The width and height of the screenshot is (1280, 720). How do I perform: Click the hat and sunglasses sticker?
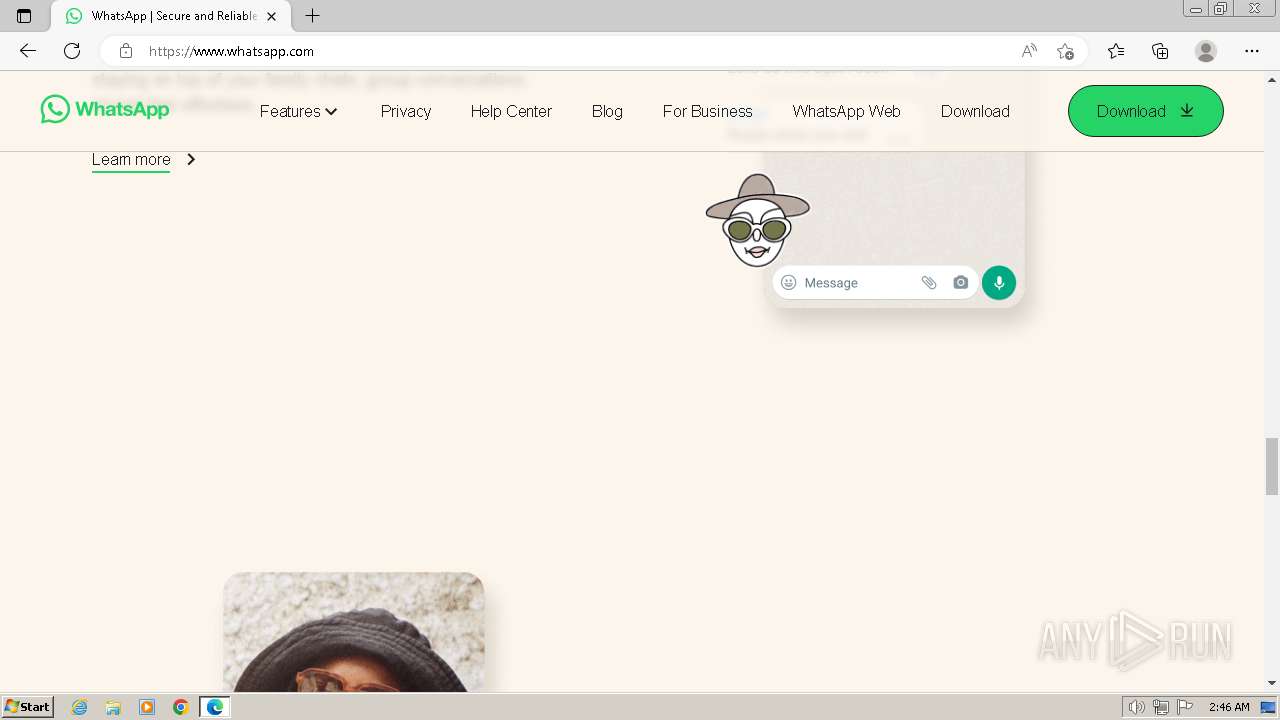(758, 220)
